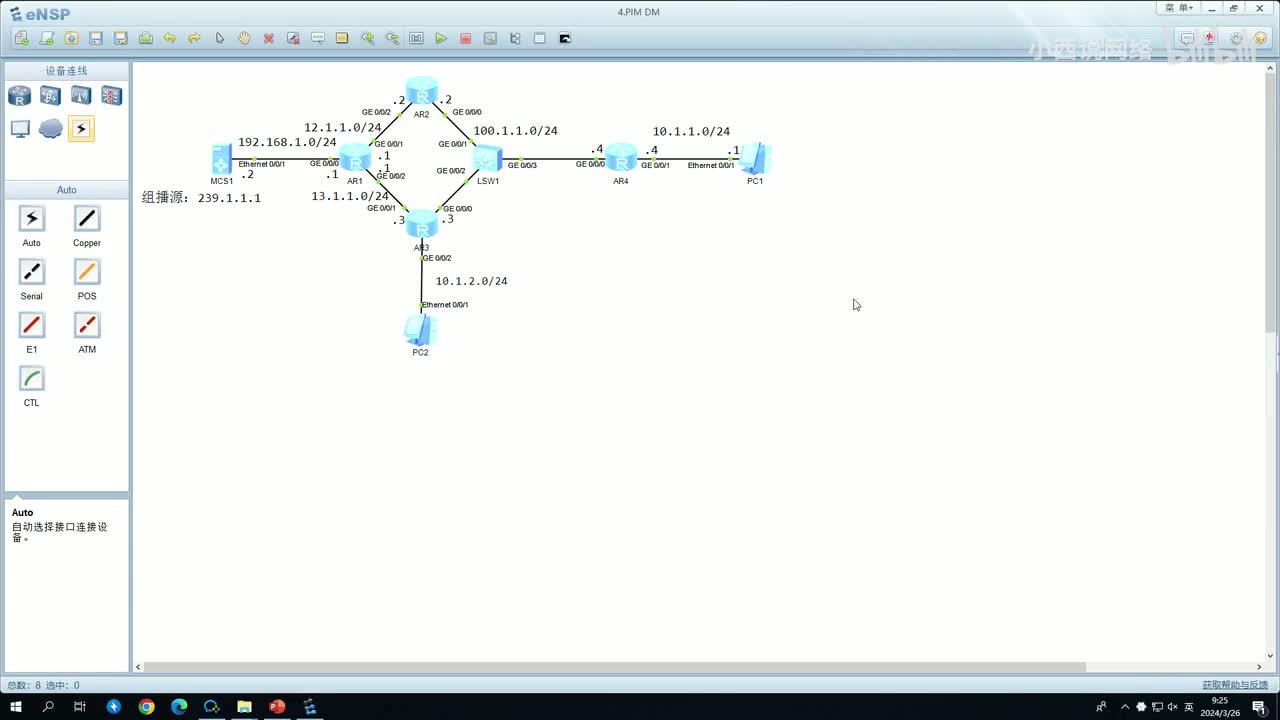The image size is (1280, 720).
Task: Open the black CLI console toolbar icon
Action: pos(565,38)
